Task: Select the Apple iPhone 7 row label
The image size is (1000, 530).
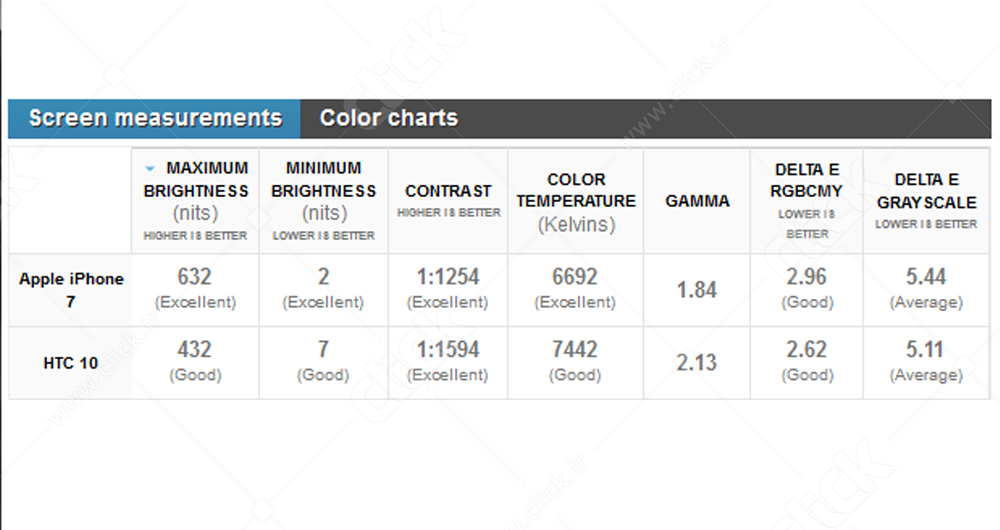Action: tap(71, 290)
